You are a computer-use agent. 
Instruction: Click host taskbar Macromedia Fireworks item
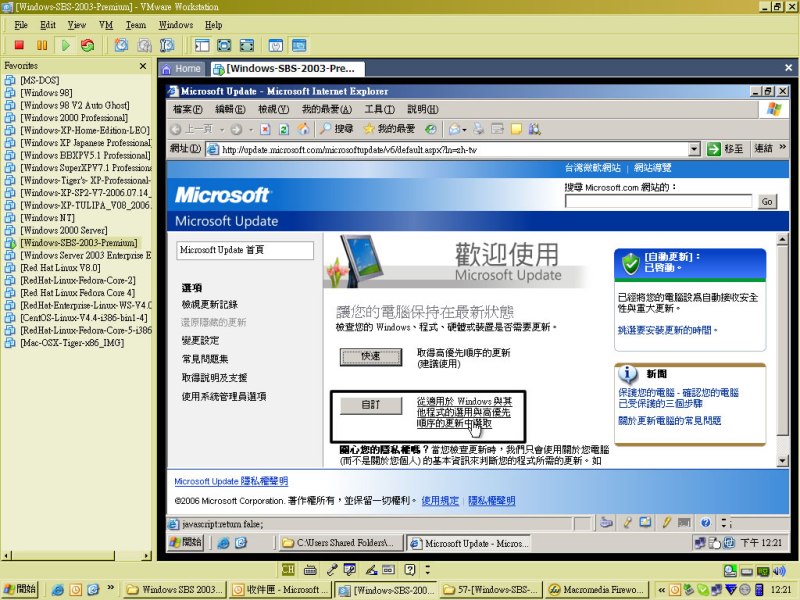[596, 590]
